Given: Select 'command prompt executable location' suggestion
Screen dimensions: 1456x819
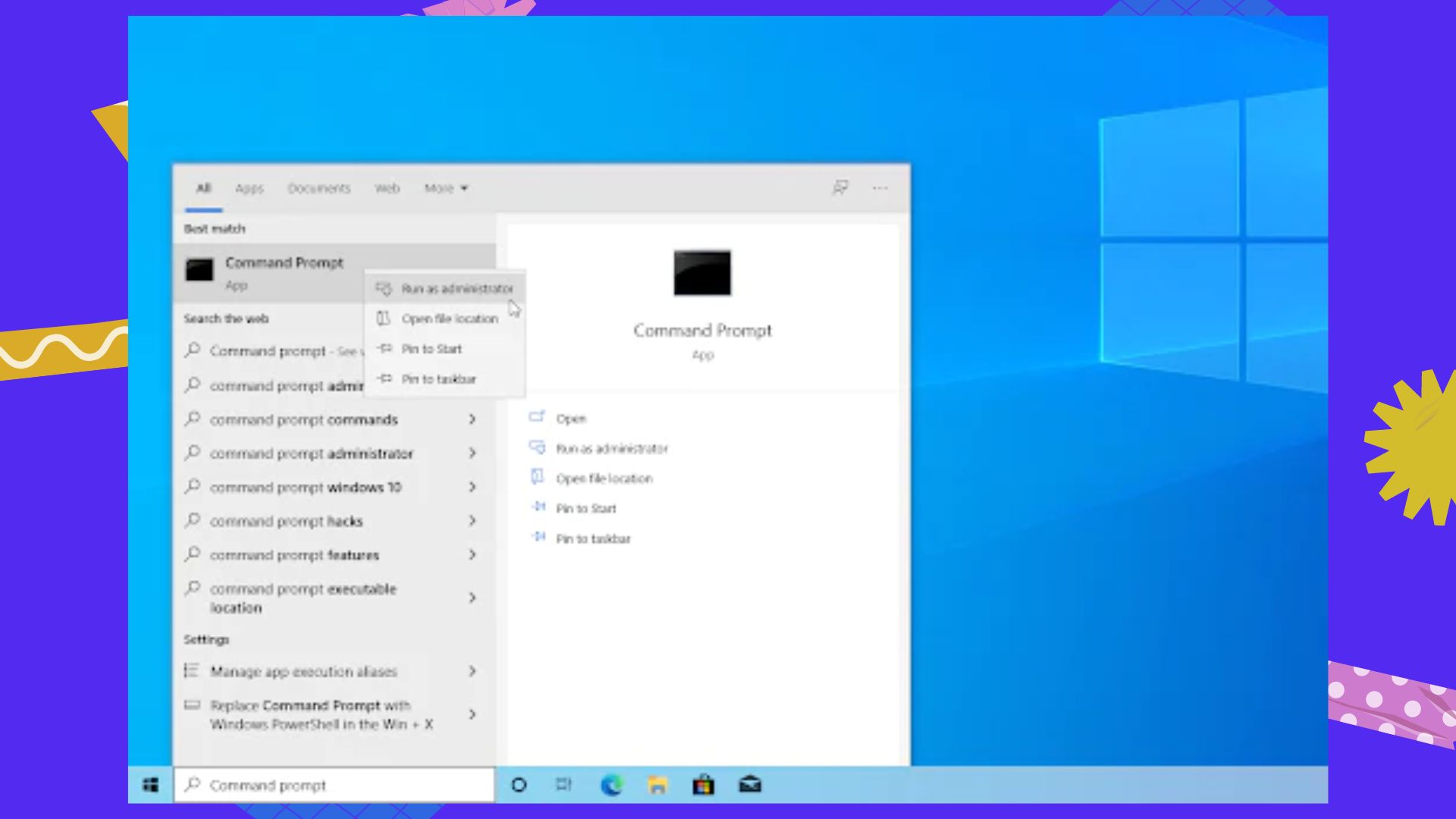Looking at the screenshot, I should click(334, 598).
